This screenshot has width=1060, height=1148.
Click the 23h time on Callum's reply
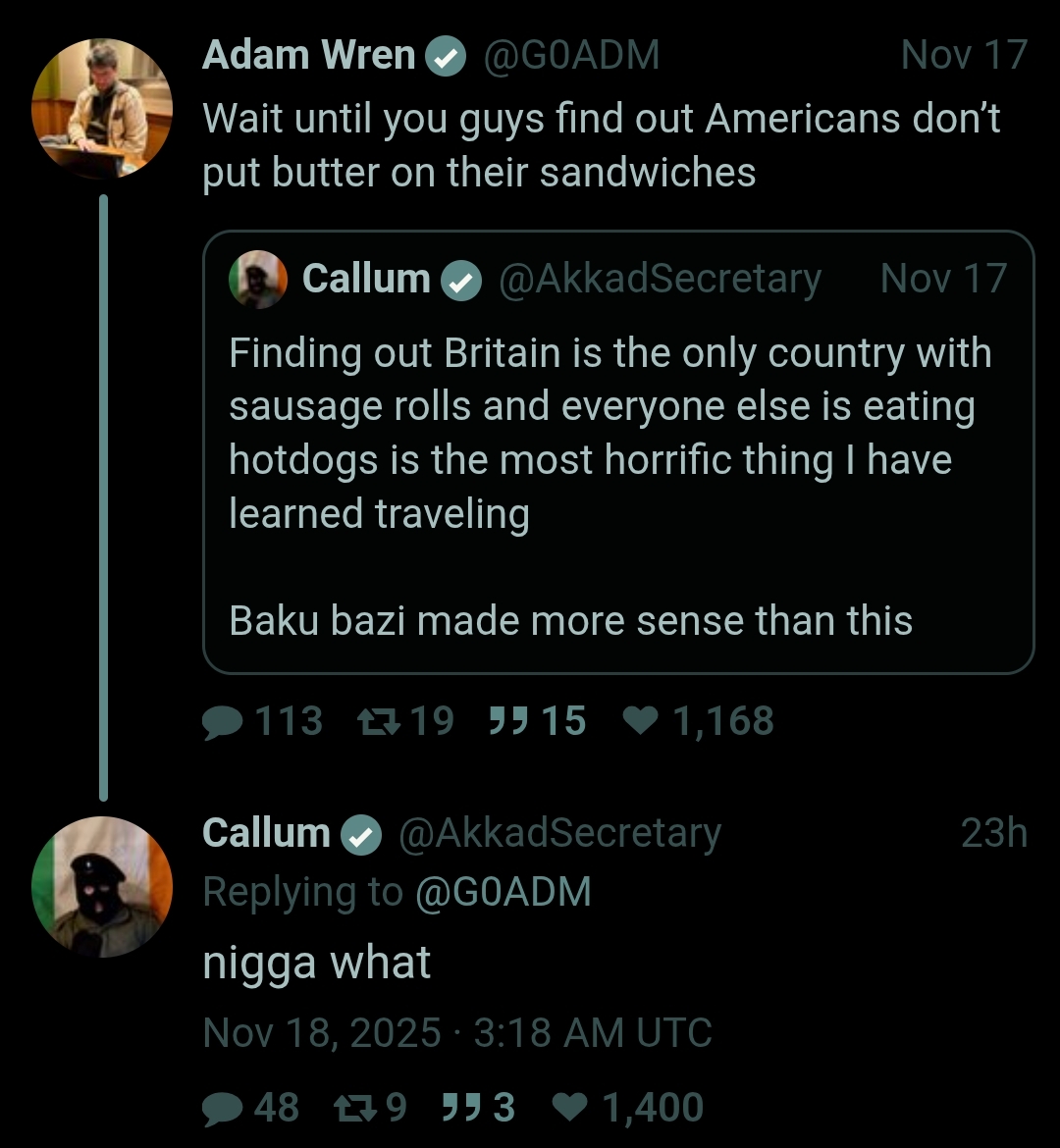coord(993,833)
